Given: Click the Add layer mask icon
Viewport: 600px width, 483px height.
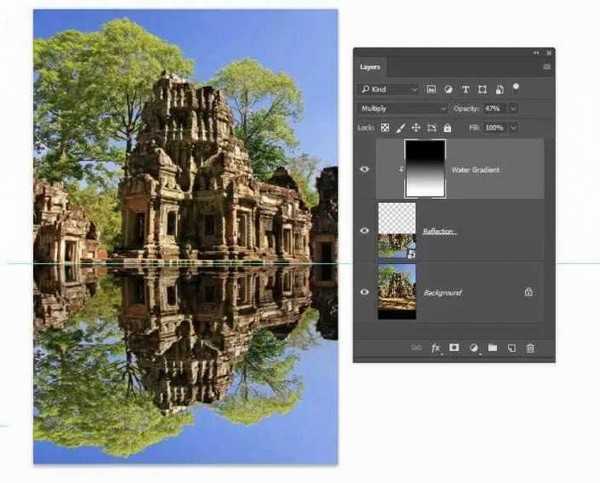Looking at the screenshot, I should (453, 348).
